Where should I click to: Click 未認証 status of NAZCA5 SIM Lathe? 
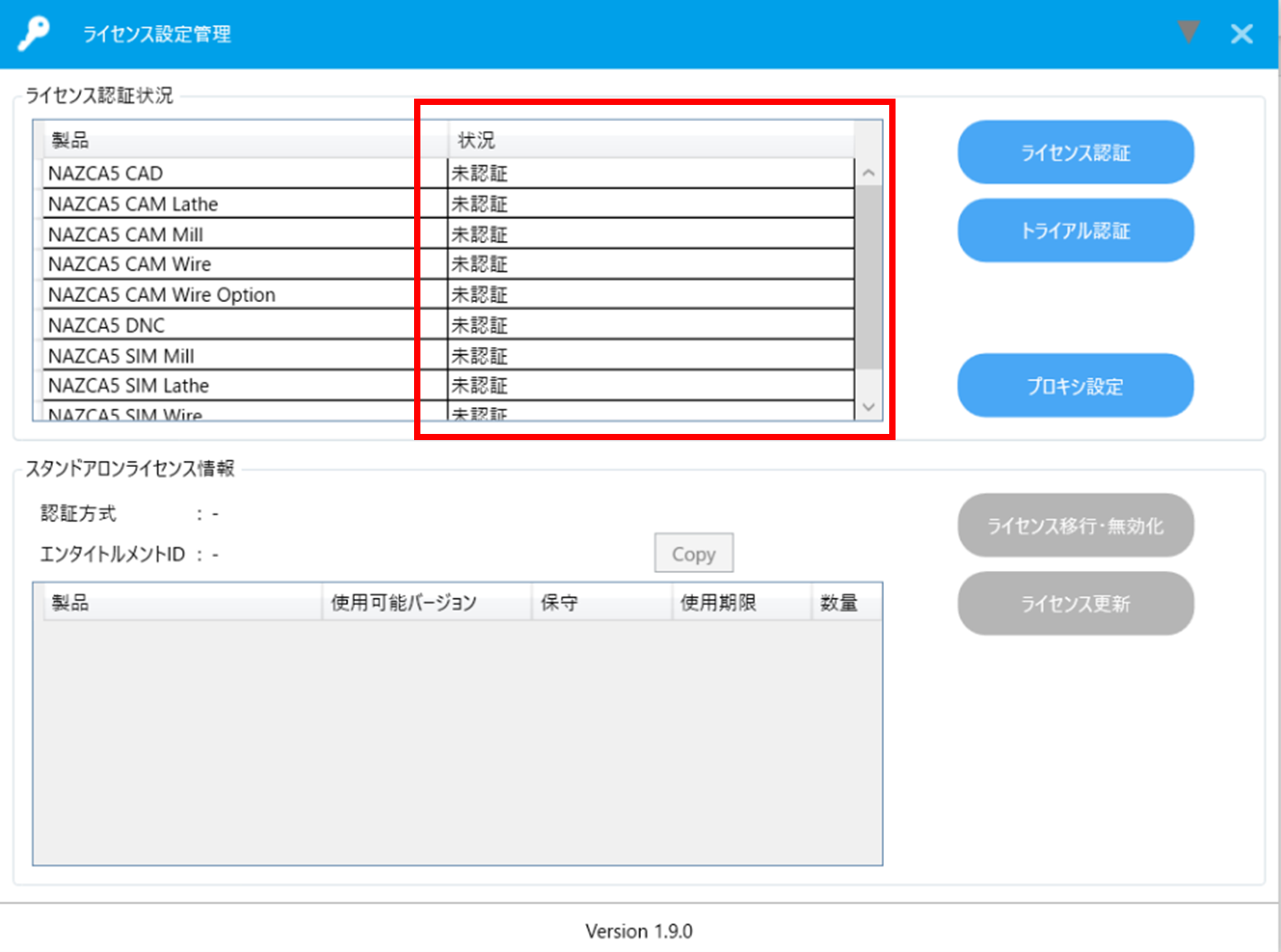coord(480,385)
